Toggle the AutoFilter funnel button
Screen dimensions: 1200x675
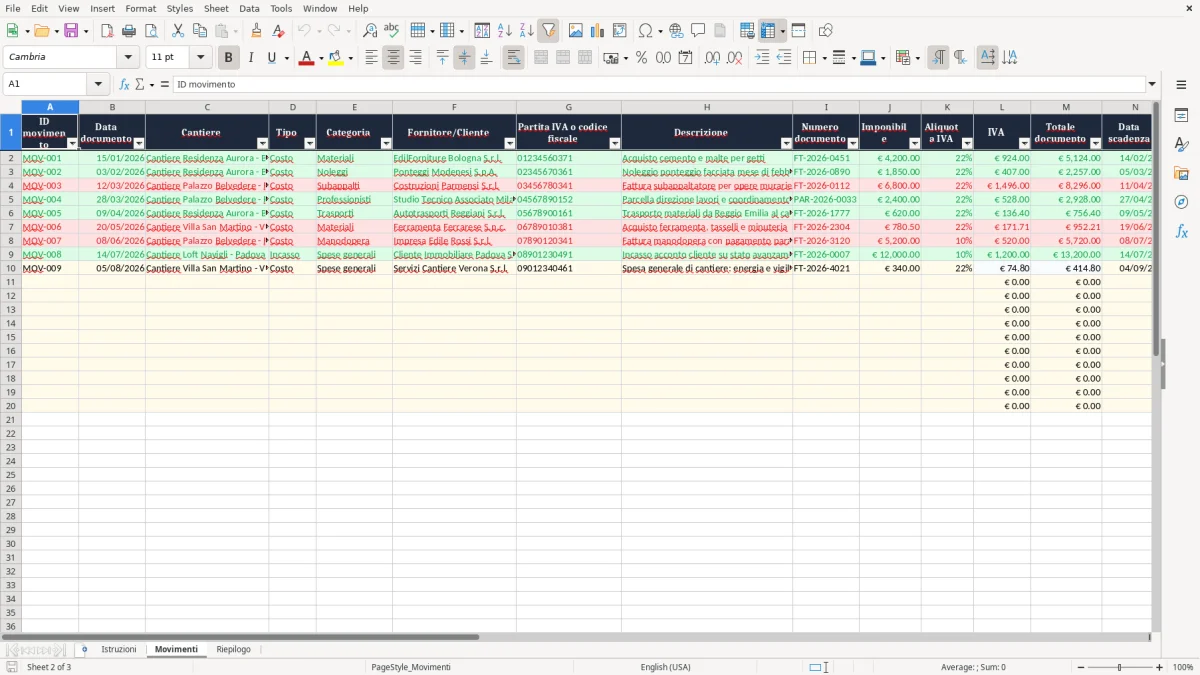coord(549,31)
